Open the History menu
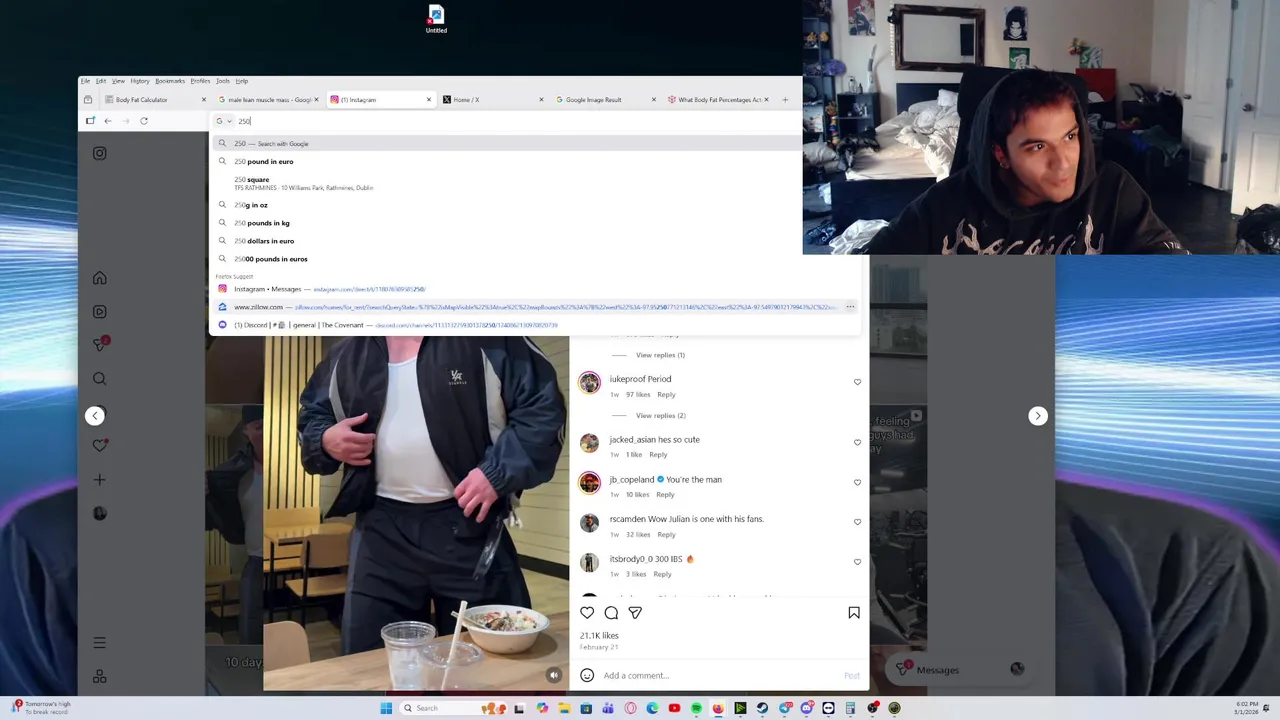Image resolution: width=1280 pixels, height=720 pixels. (139, 81)
